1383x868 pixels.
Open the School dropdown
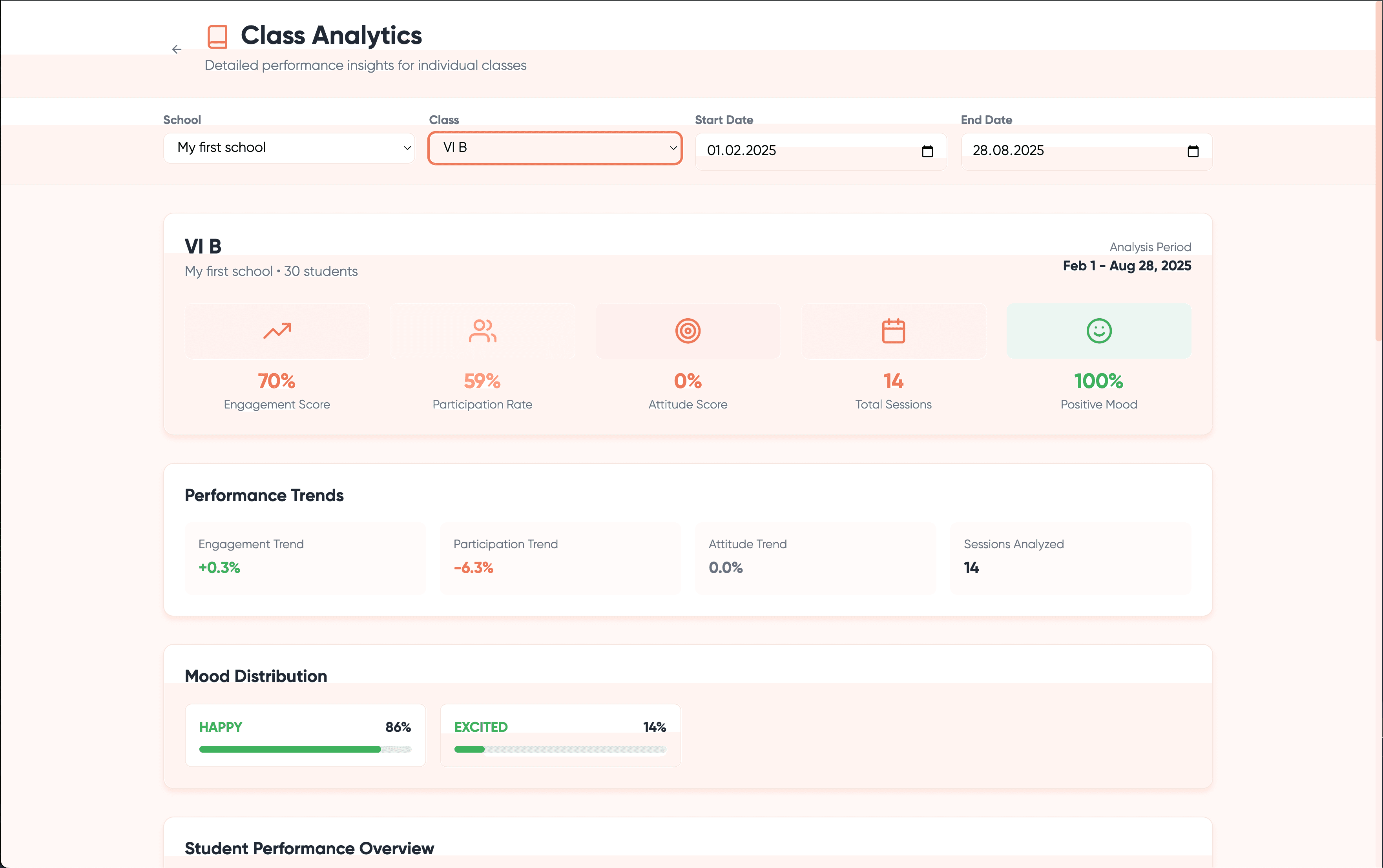(x=289, y=148)
